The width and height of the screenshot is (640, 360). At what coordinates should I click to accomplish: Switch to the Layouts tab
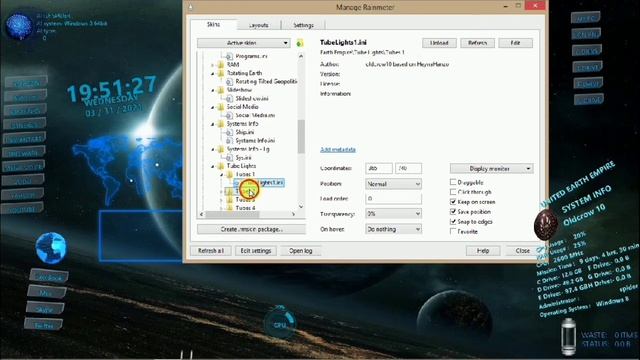tap(259, 25)
